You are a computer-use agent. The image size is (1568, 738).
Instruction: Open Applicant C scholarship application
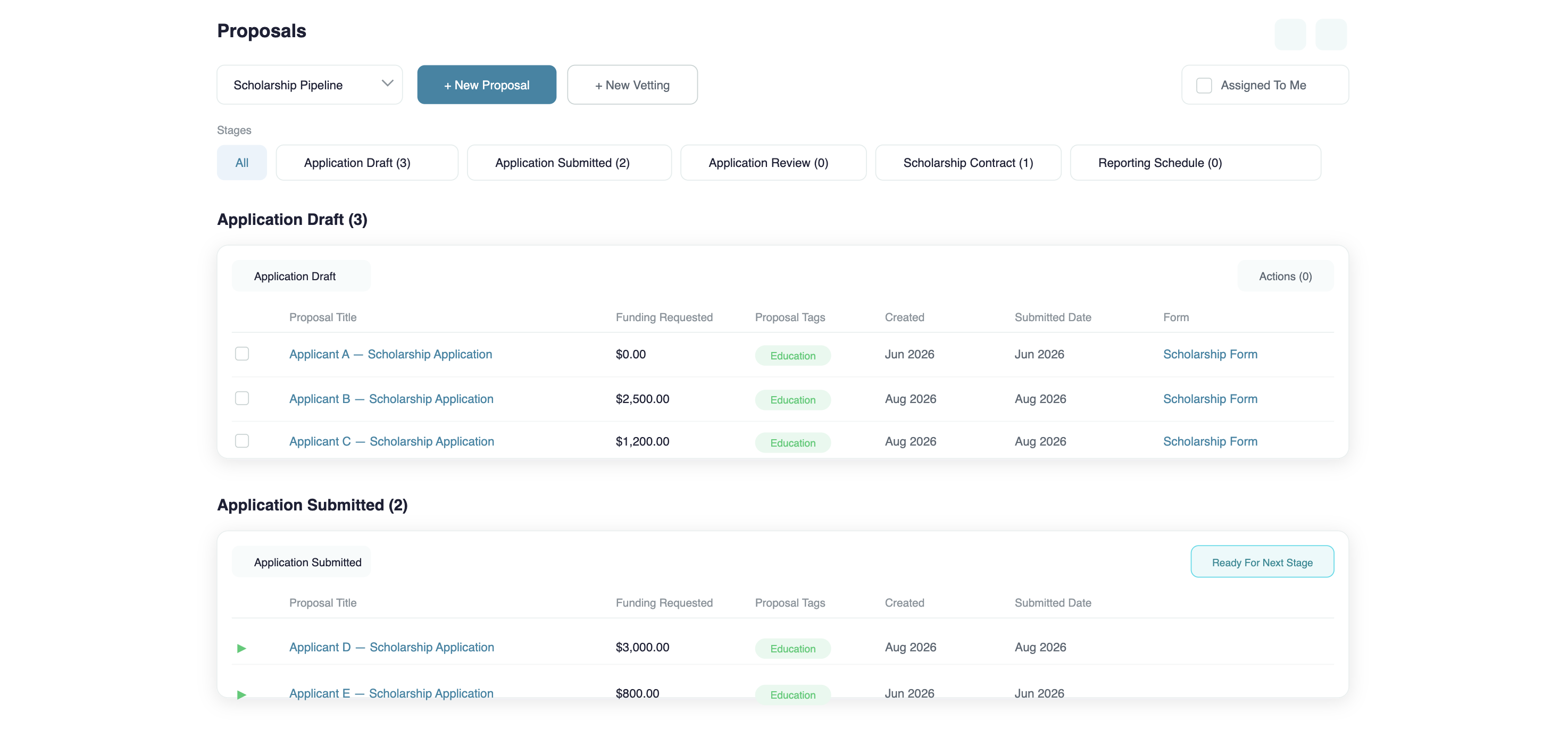point(391,442)
